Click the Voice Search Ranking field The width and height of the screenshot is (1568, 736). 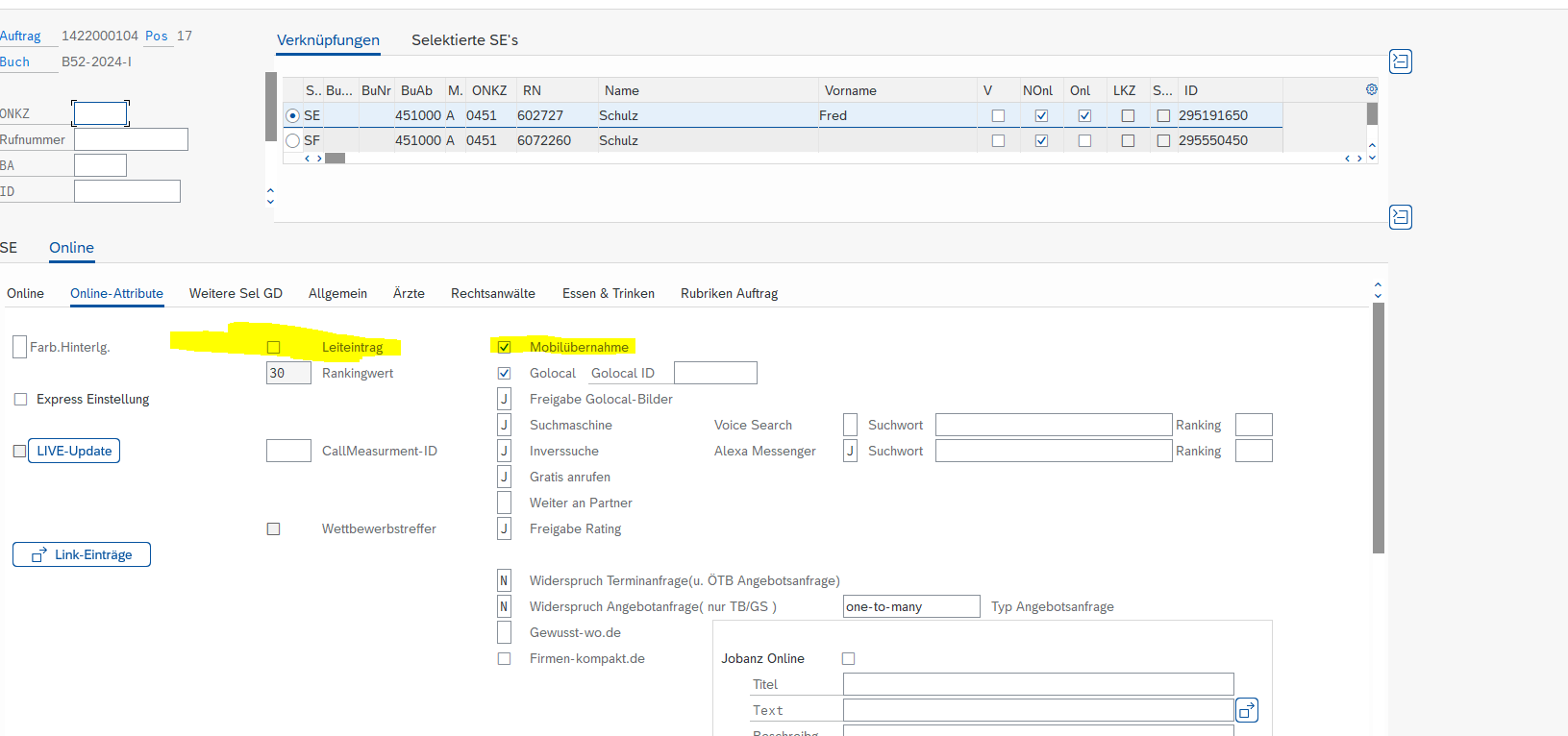pyautogui.click(x=1254, y=425)
